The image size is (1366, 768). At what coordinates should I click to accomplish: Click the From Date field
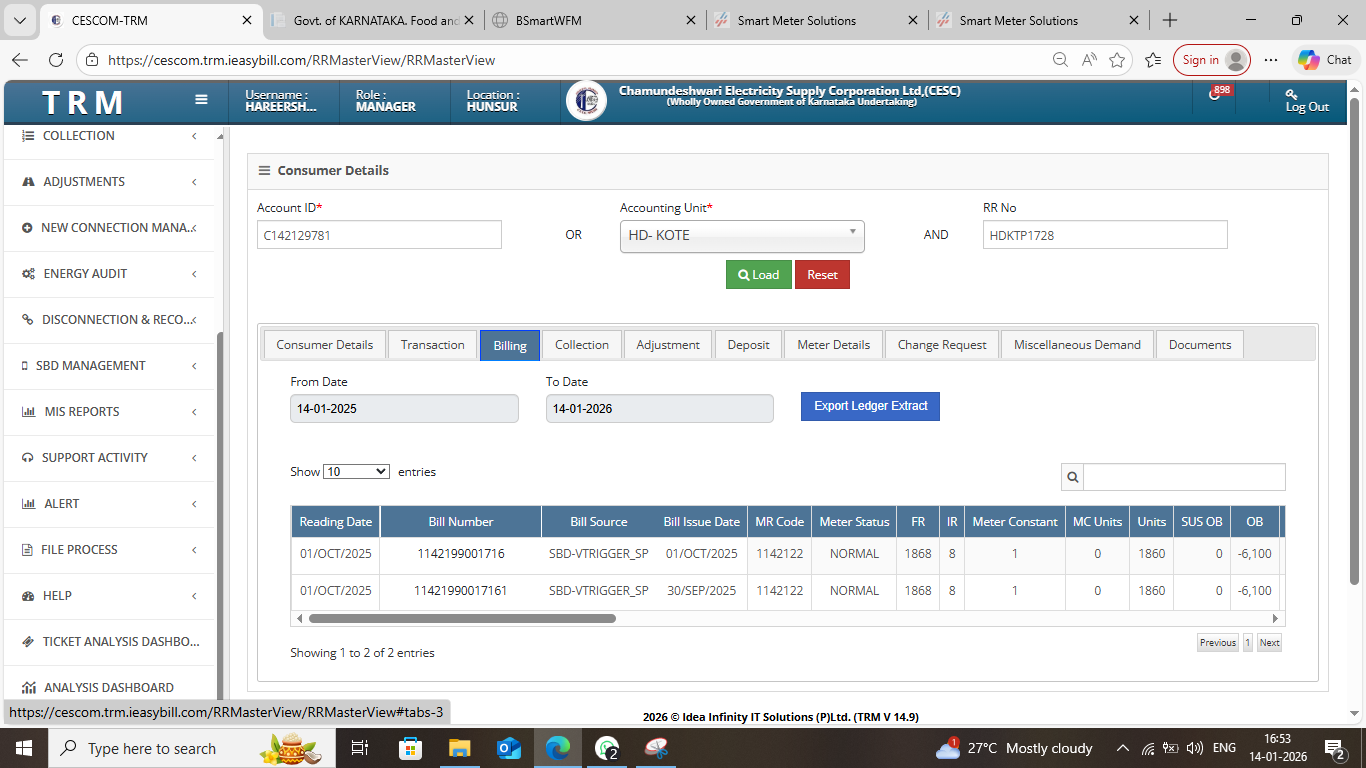(x=404, y=408)
